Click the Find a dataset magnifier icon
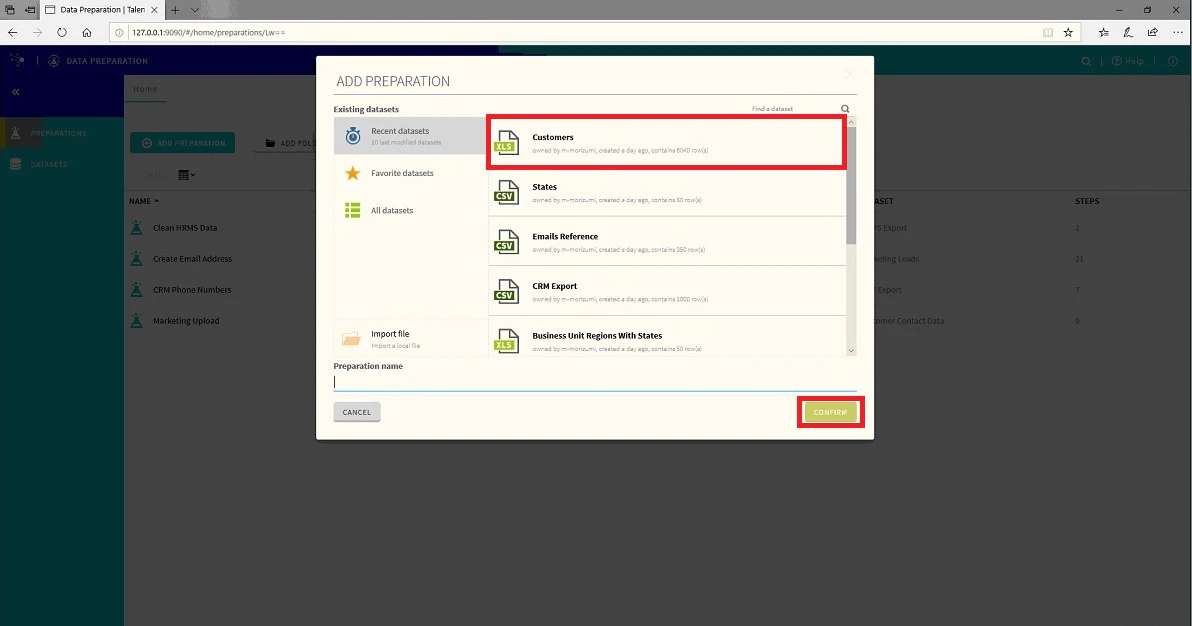This screenshot has height=626, width=1192. tap(845, 109)
